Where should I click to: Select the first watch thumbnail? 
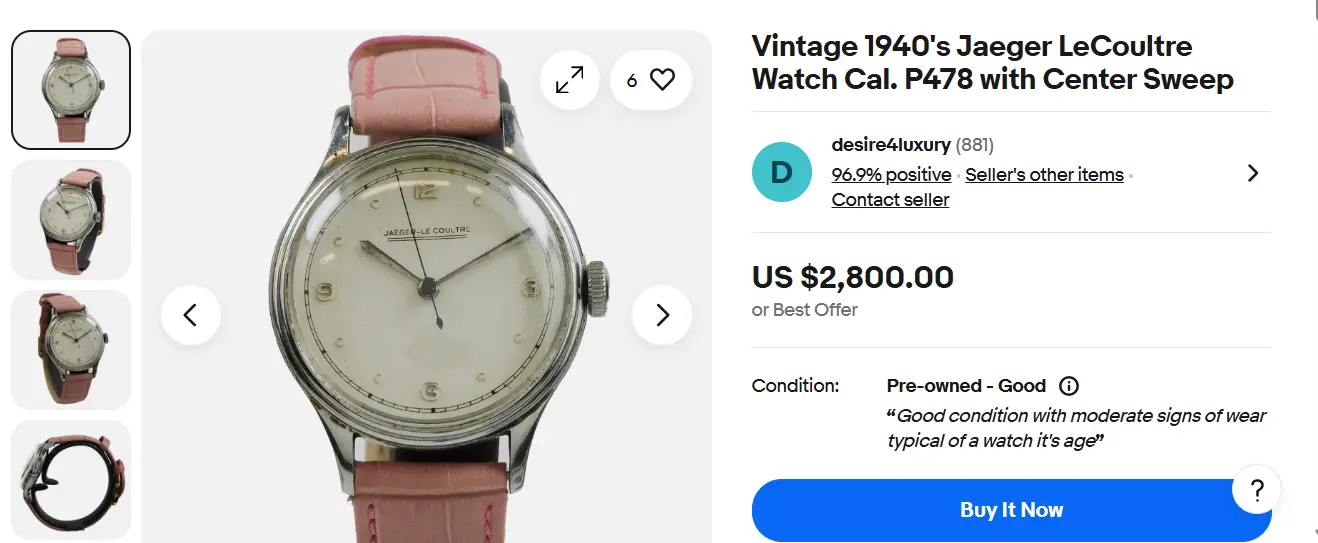(71, 90)
